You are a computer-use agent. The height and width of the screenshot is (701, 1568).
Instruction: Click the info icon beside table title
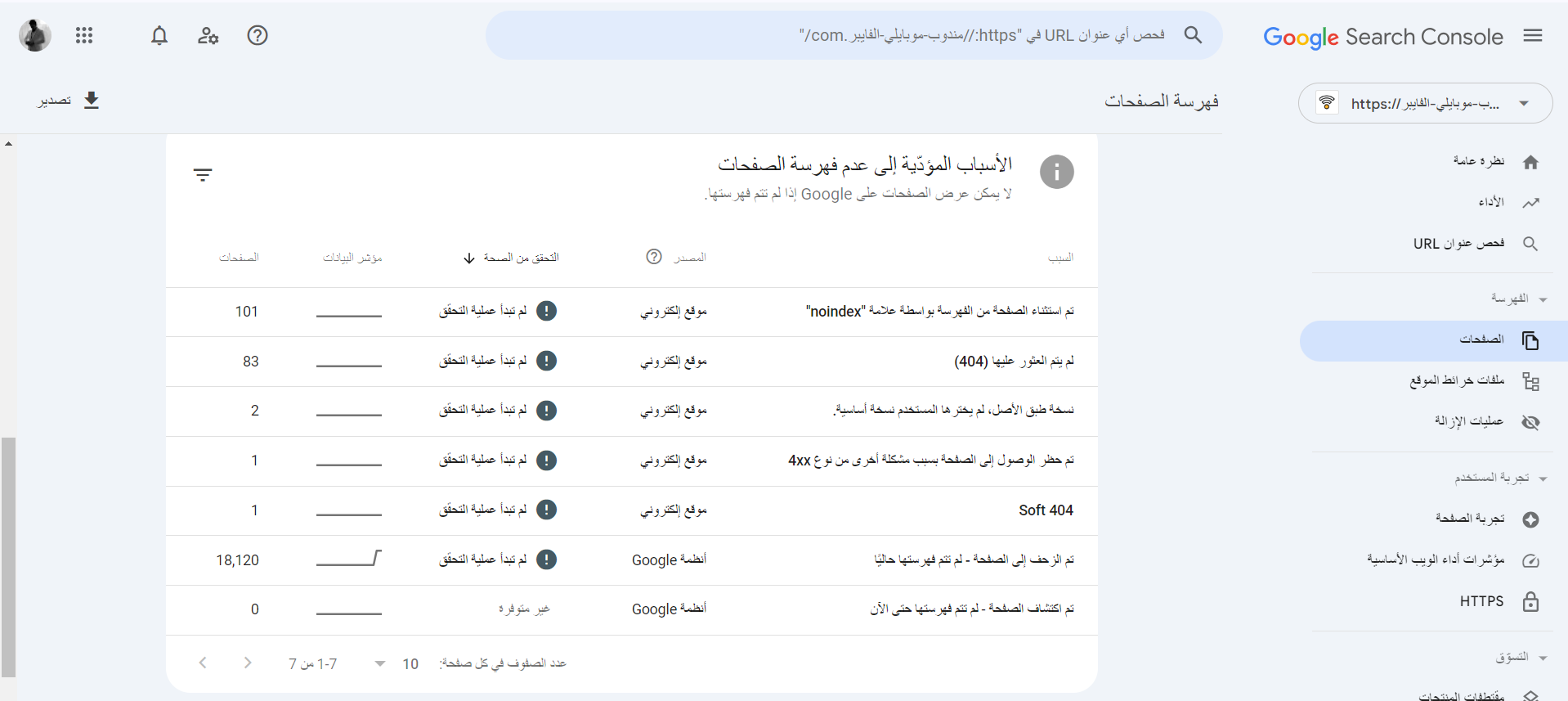click(1057, 172)
